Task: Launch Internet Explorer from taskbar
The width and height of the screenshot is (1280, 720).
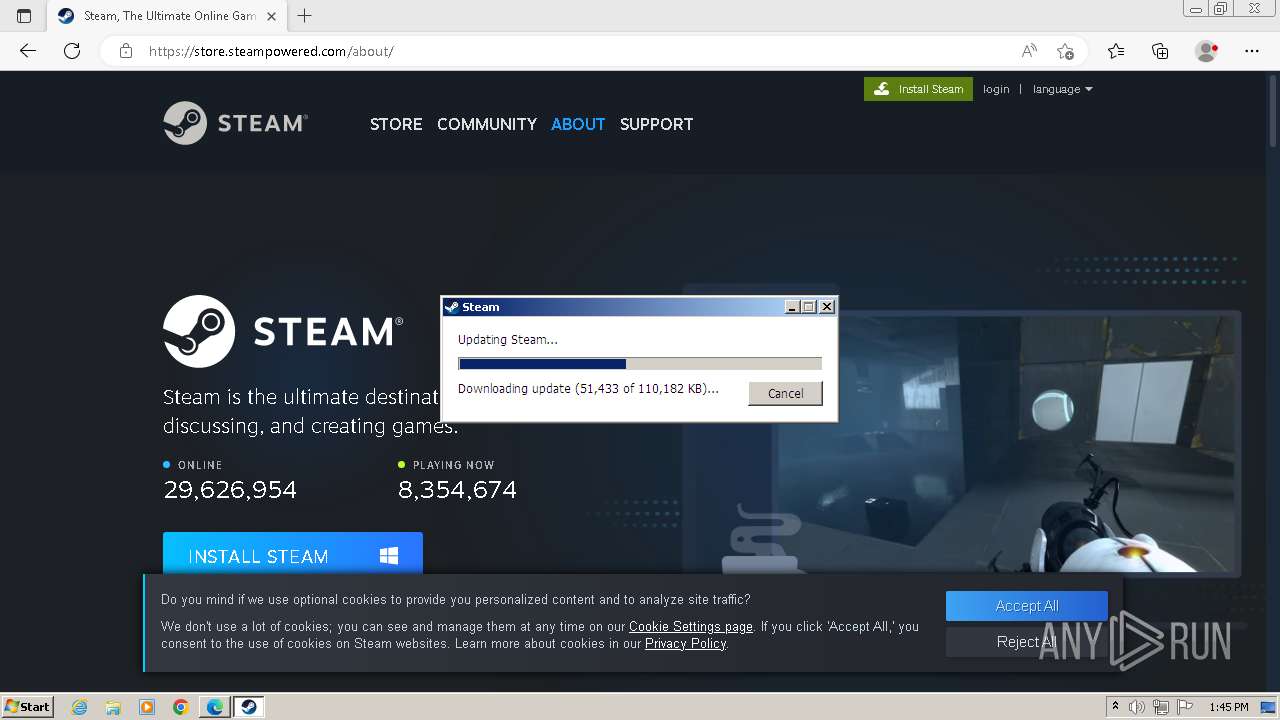Action: (79, 707)
